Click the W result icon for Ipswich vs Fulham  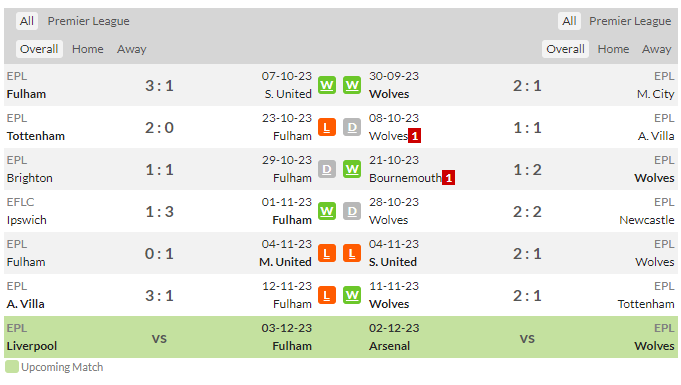click(x=327, y=212)
